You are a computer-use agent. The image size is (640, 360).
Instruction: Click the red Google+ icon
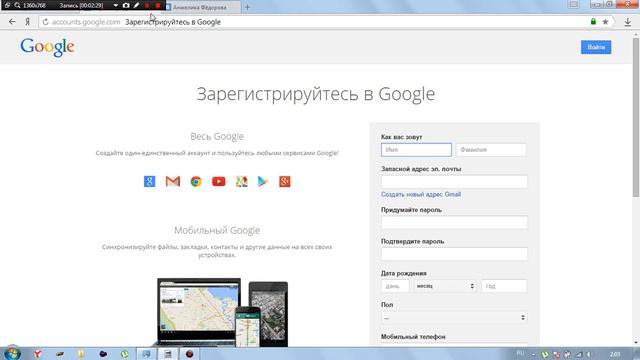(x=285, y=181)
